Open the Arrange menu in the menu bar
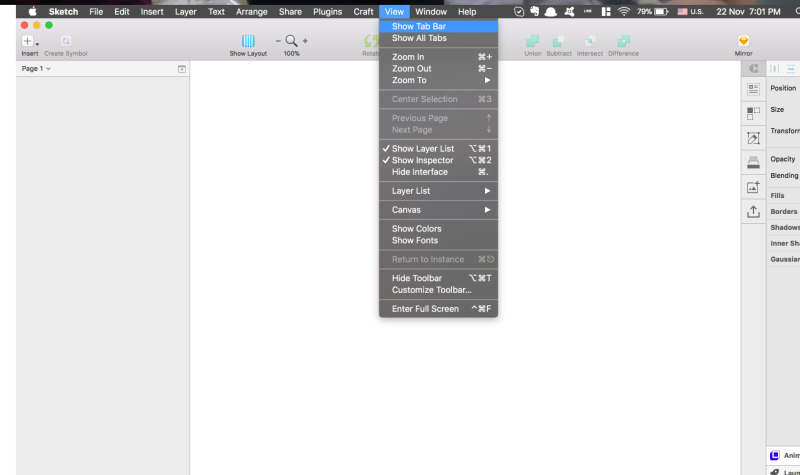Viewport: 800px width, 475px height. [x=252, y=11]
